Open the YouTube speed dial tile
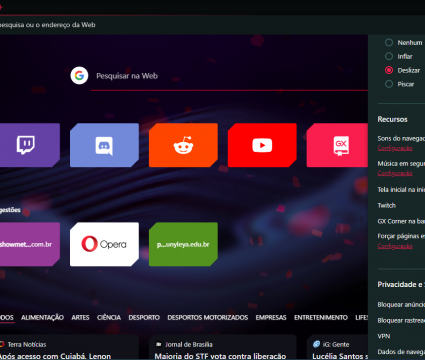The image size is (425, 360). (262, 145)
